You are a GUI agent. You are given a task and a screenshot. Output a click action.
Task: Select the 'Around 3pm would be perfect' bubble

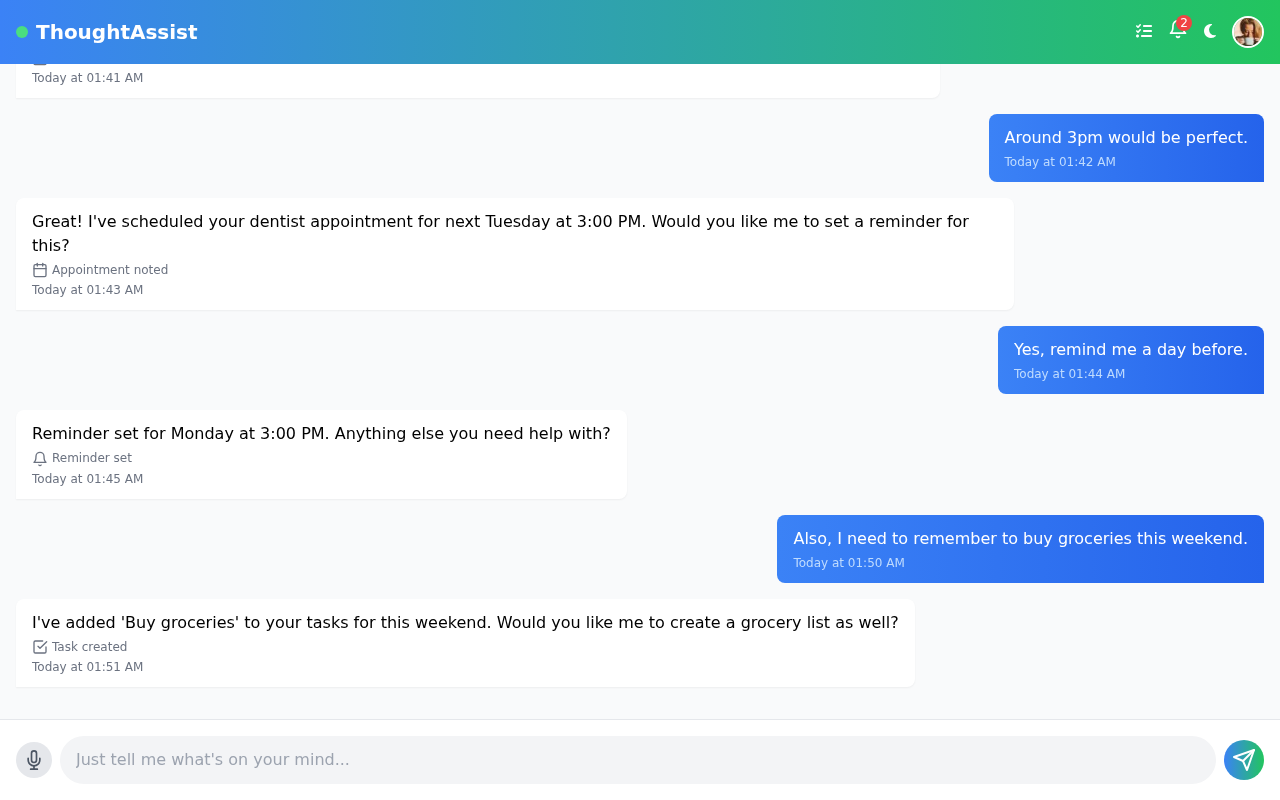coord(1126,147)
